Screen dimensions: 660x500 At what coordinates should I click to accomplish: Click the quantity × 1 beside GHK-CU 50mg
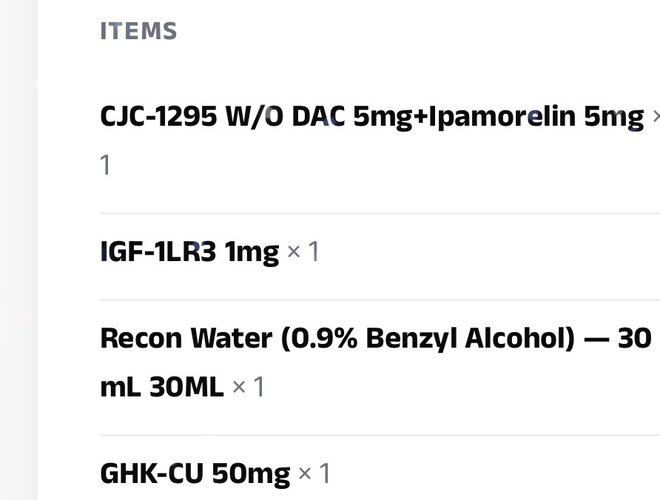[x=314, y=474]
